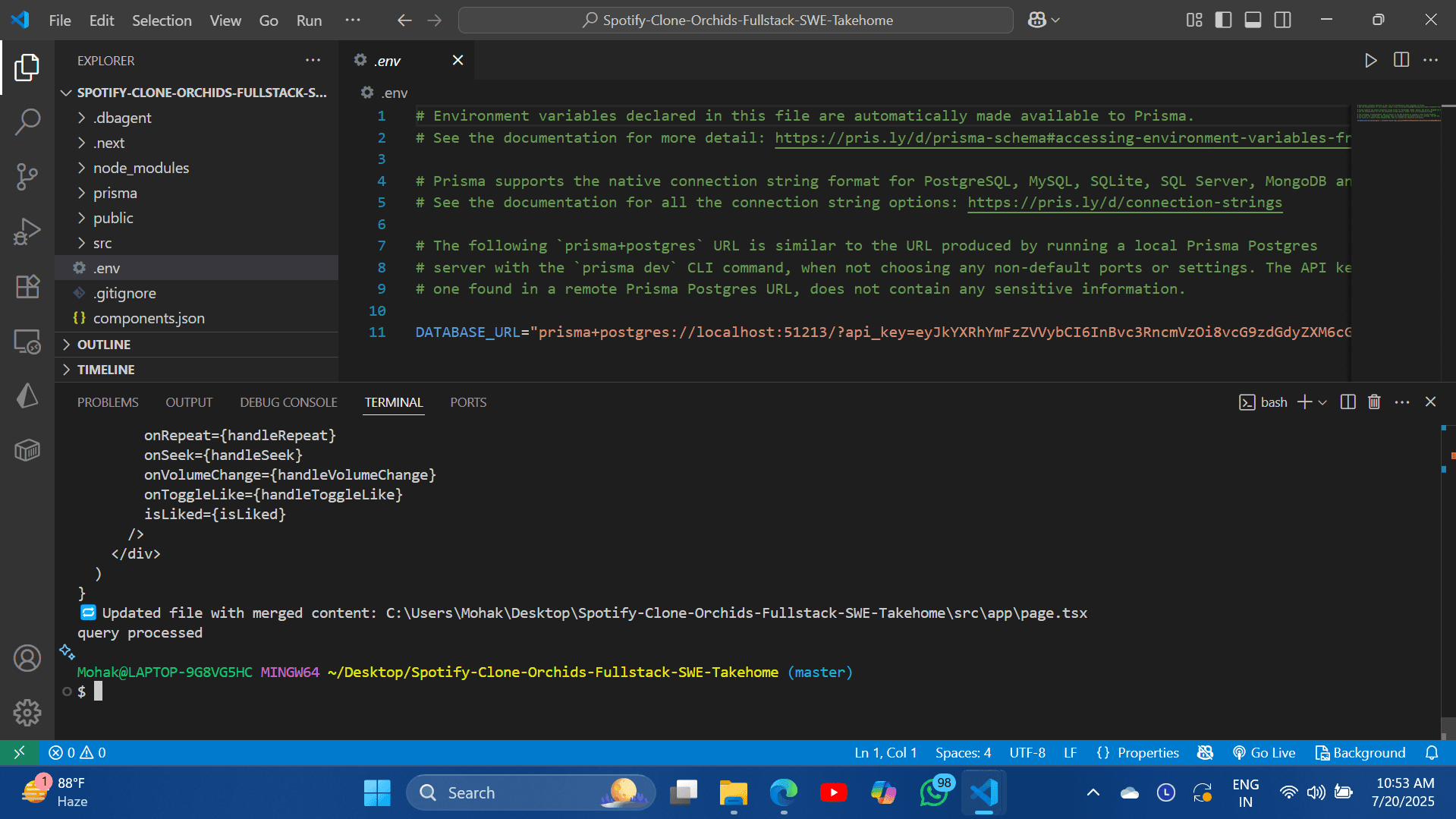Viewport: 1456px width, 819px height.
Task: Open the Manage gear menu
Action: [27, 713]
